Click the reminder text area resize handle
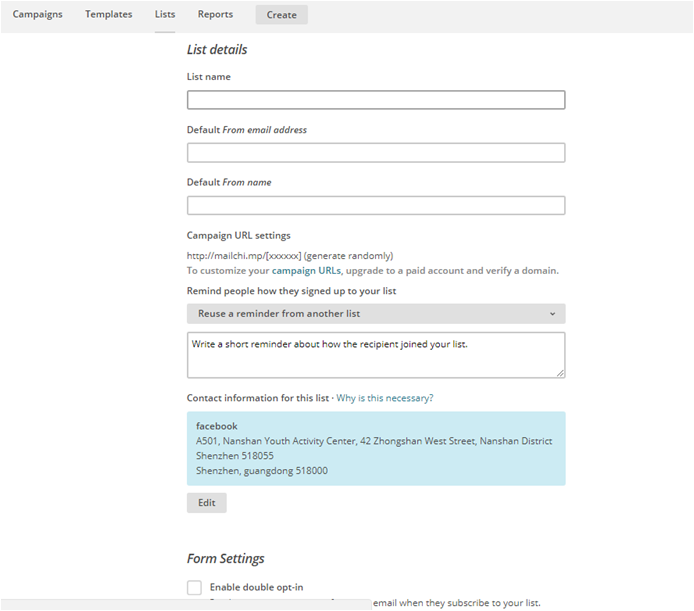 [560, 373]
